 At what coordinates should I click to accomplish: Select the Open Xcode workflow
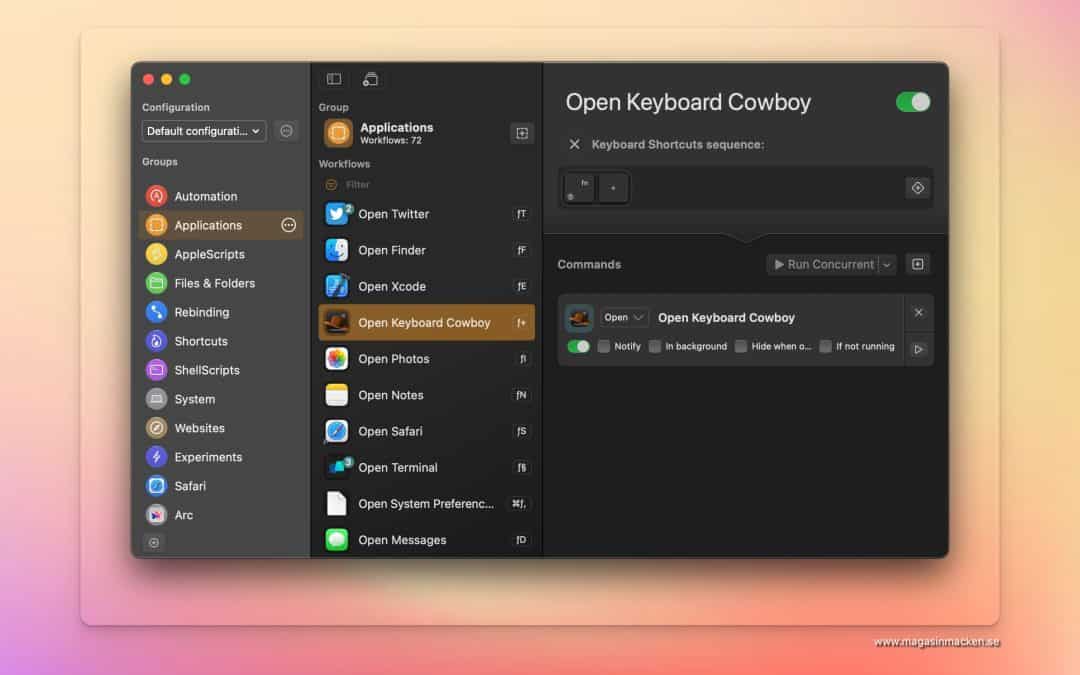(426, 286)
